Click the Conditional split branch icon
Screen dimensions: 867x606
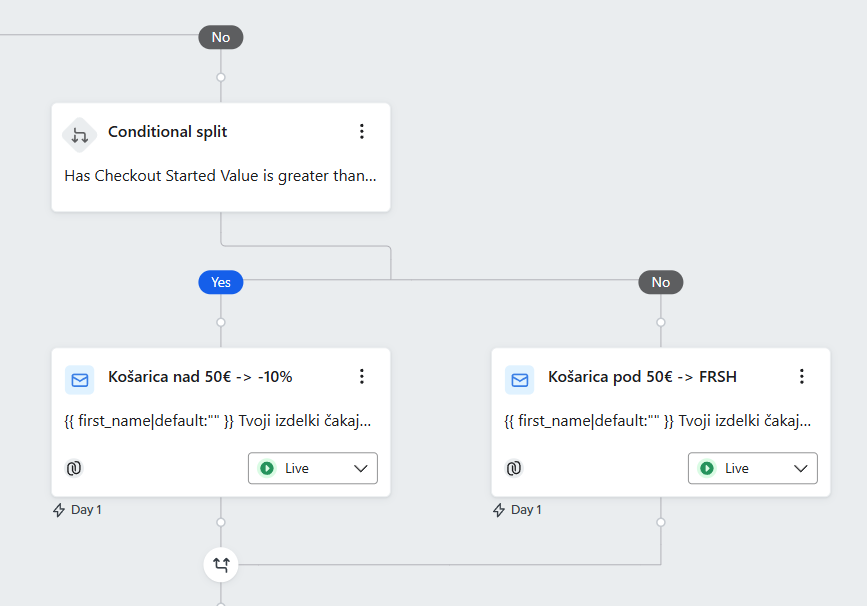coord(80,134)
